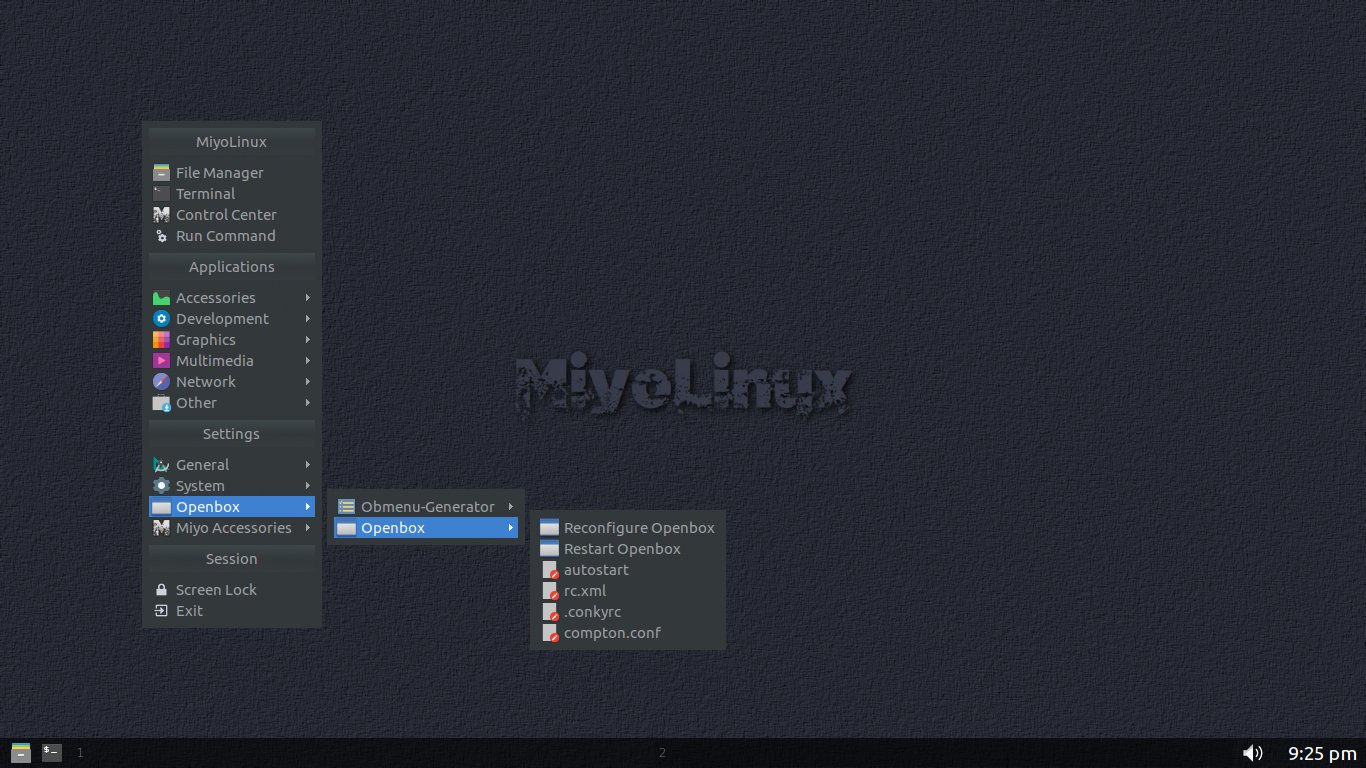This screenshot has height=768, width=1366.
Task: Launch the Terminal via its menu icon
Action: (206, 193)
